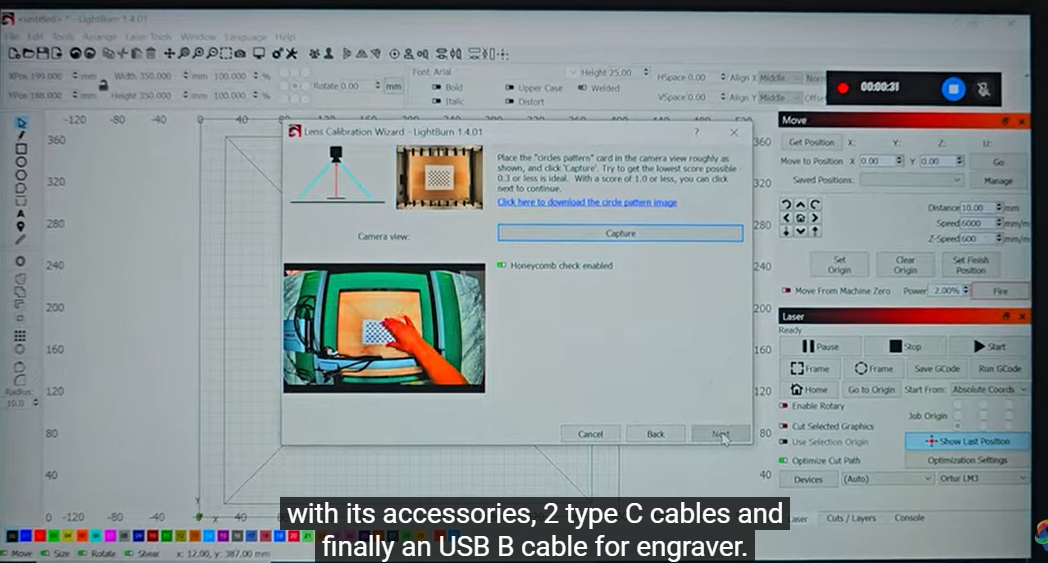
Task: Toggle the Optimize Cut Path switch
Action: (x=784, y=461)
